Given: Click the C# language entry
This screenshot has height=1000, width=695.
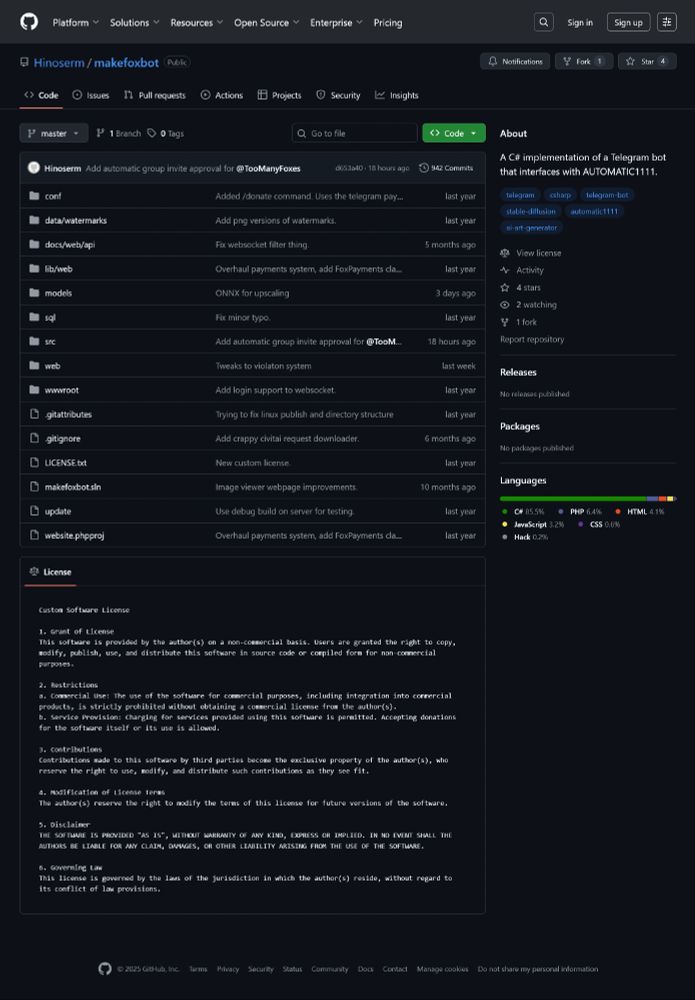Looking at the screenshot, I should click(x=523, y=511).
